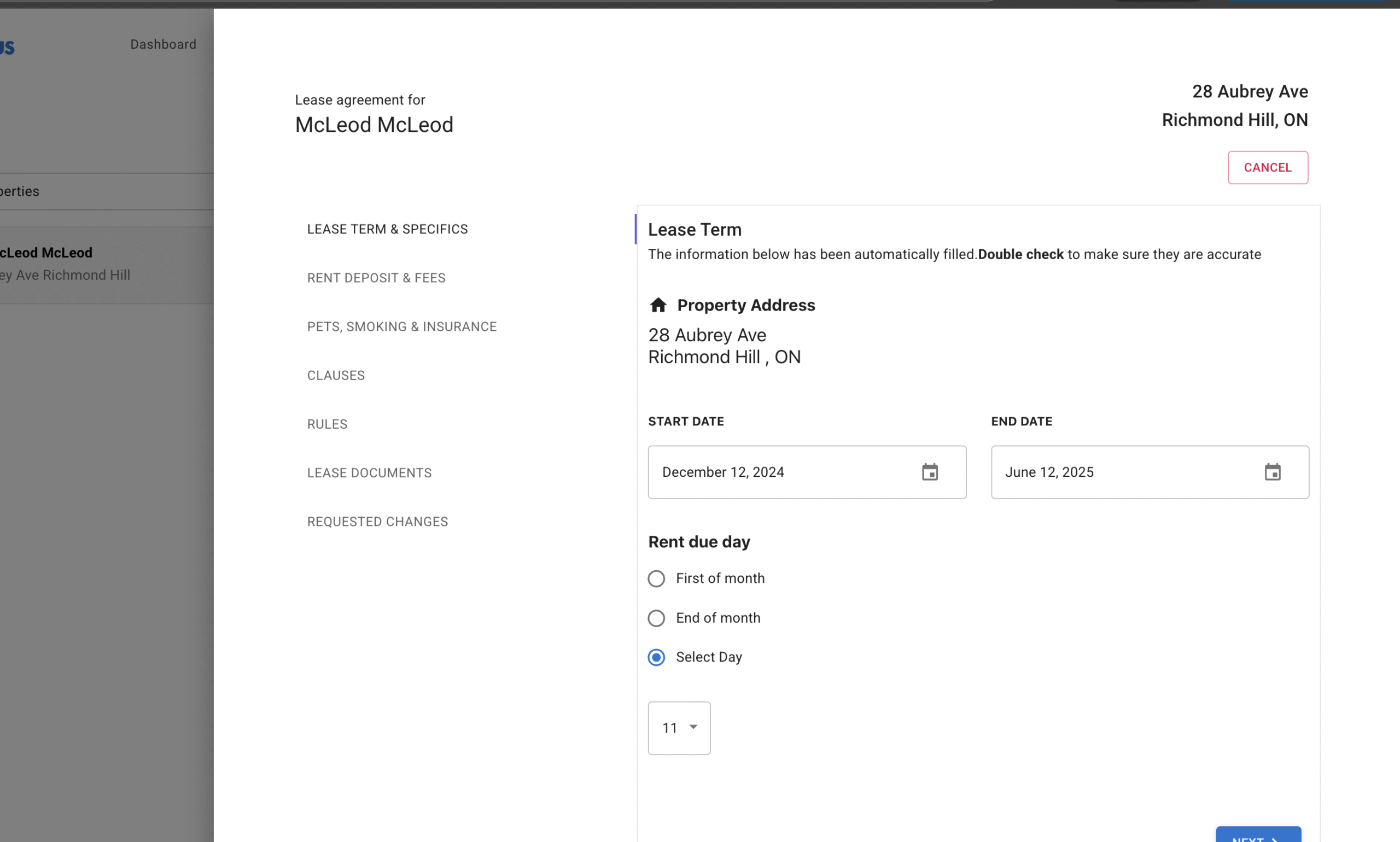Click the house icon beside Property Address
Image resolution: width=1400 pixels, height=842 pixels.
[x=658, y=305]
